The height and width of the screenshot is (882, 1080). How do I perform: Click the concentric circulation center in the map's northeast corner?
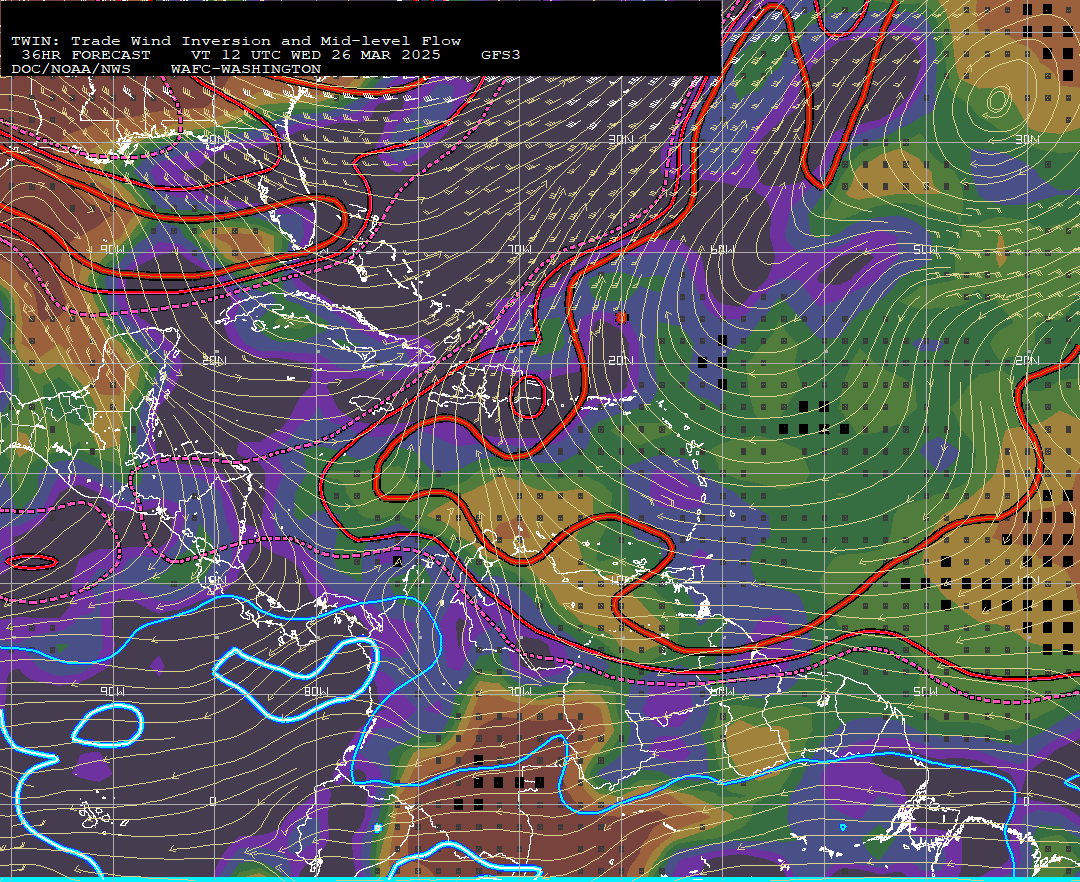coord(997,101)
